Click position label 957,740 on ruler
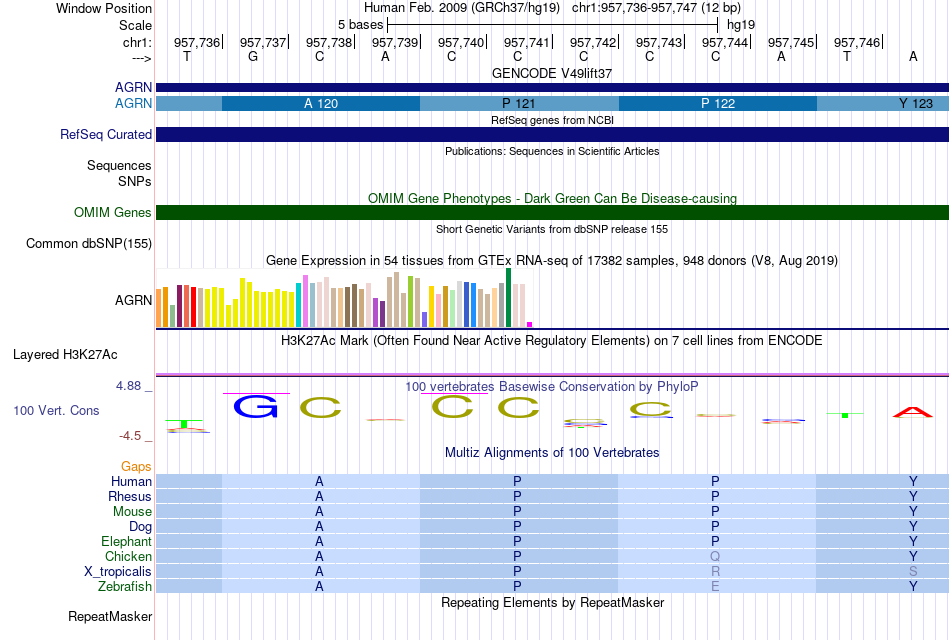950x640 pixels. [461, 42]
